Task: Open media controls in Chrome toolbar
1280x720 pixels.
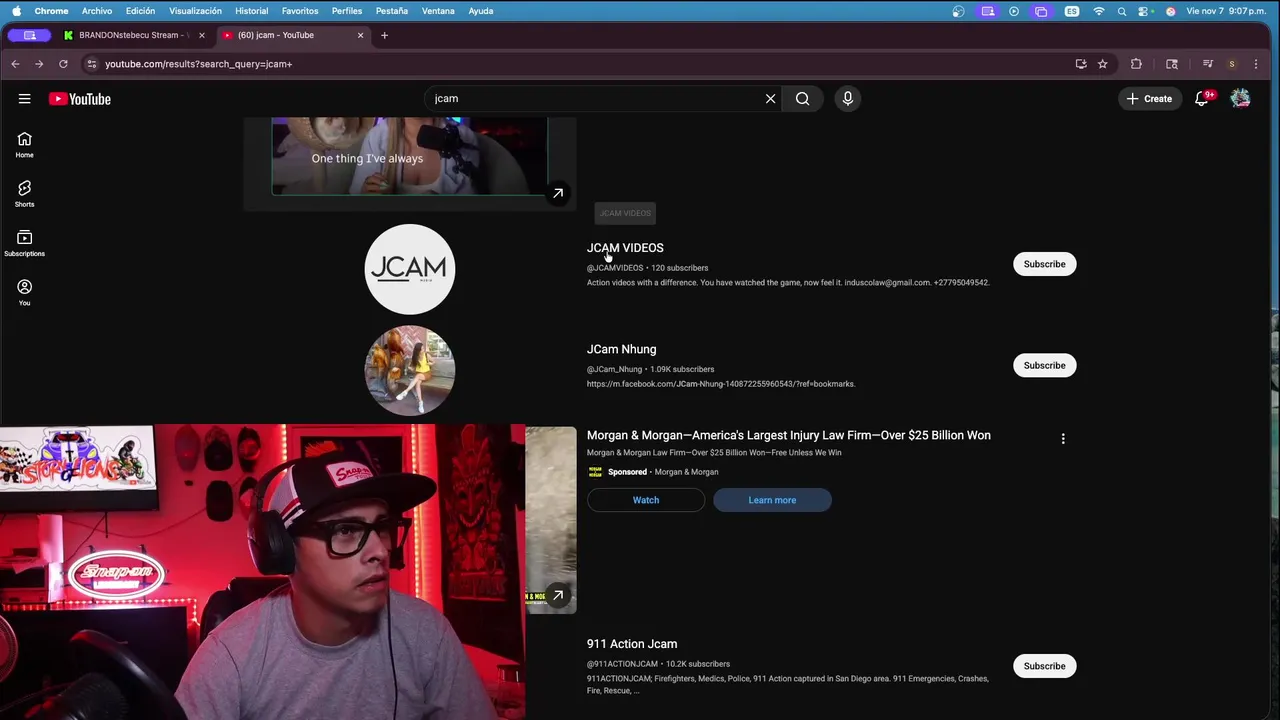Action: (x=1208, y=64)
